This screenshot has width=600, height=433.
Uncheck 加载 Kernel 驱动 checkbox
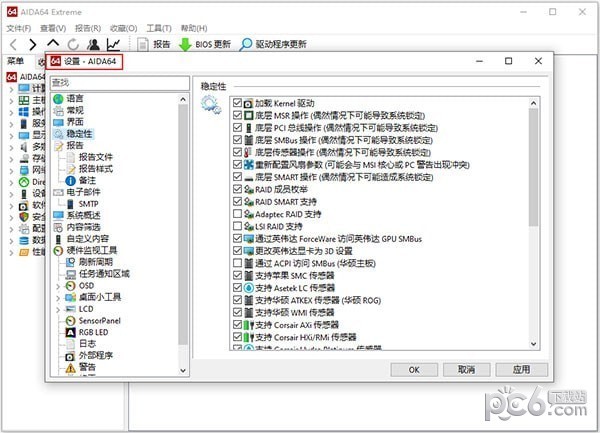click(x=237, y=103)
